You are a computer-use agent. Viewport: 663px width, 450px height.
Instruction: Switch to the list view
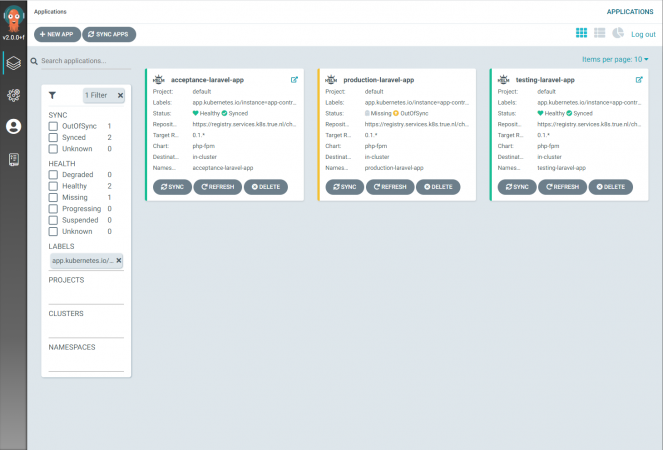pyautogui.click(x=600, y=33)
